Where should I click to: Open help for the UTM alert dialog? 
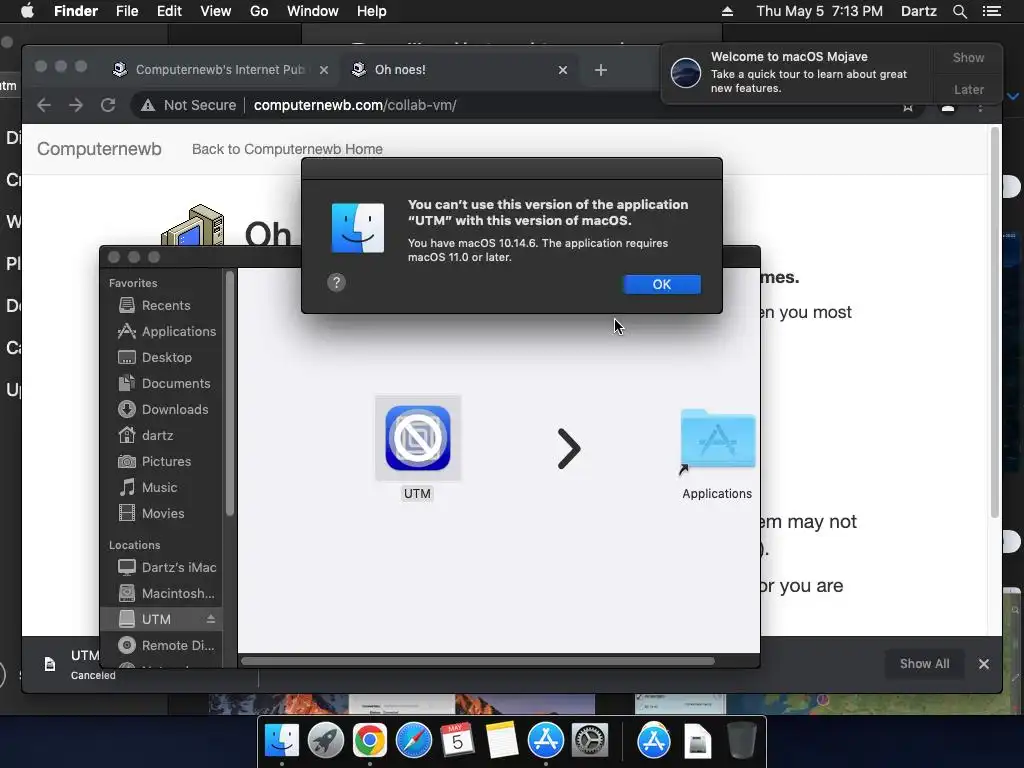point(336,283)
